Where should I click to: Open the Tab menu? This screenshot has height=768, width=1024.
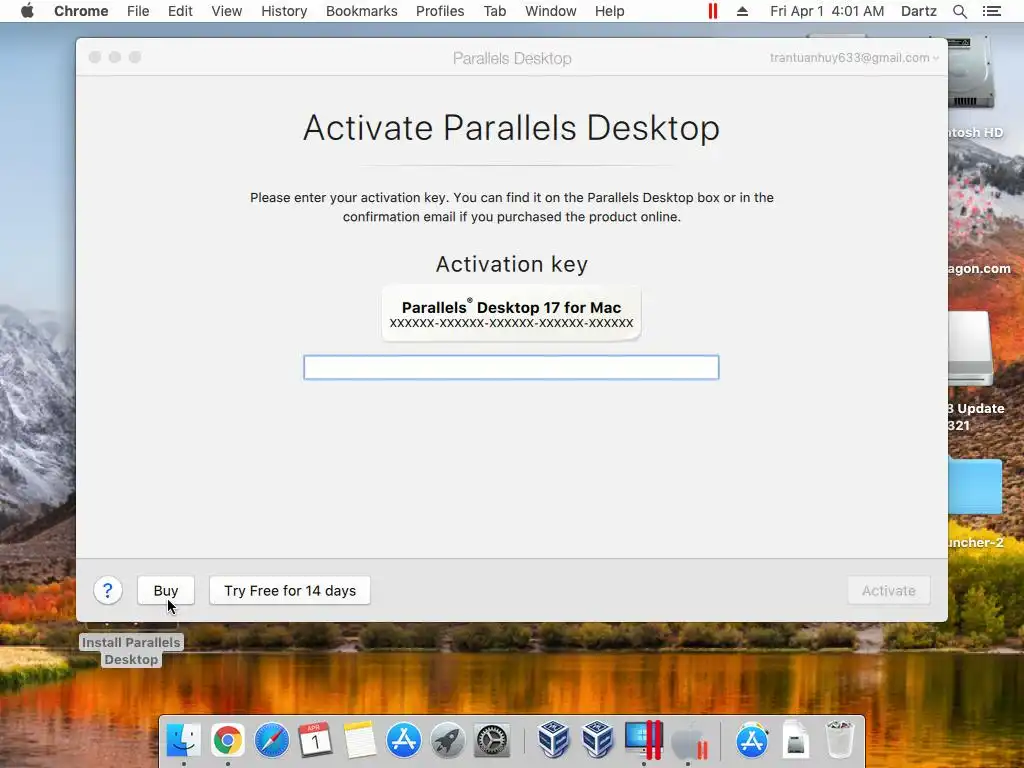(494, 11)
